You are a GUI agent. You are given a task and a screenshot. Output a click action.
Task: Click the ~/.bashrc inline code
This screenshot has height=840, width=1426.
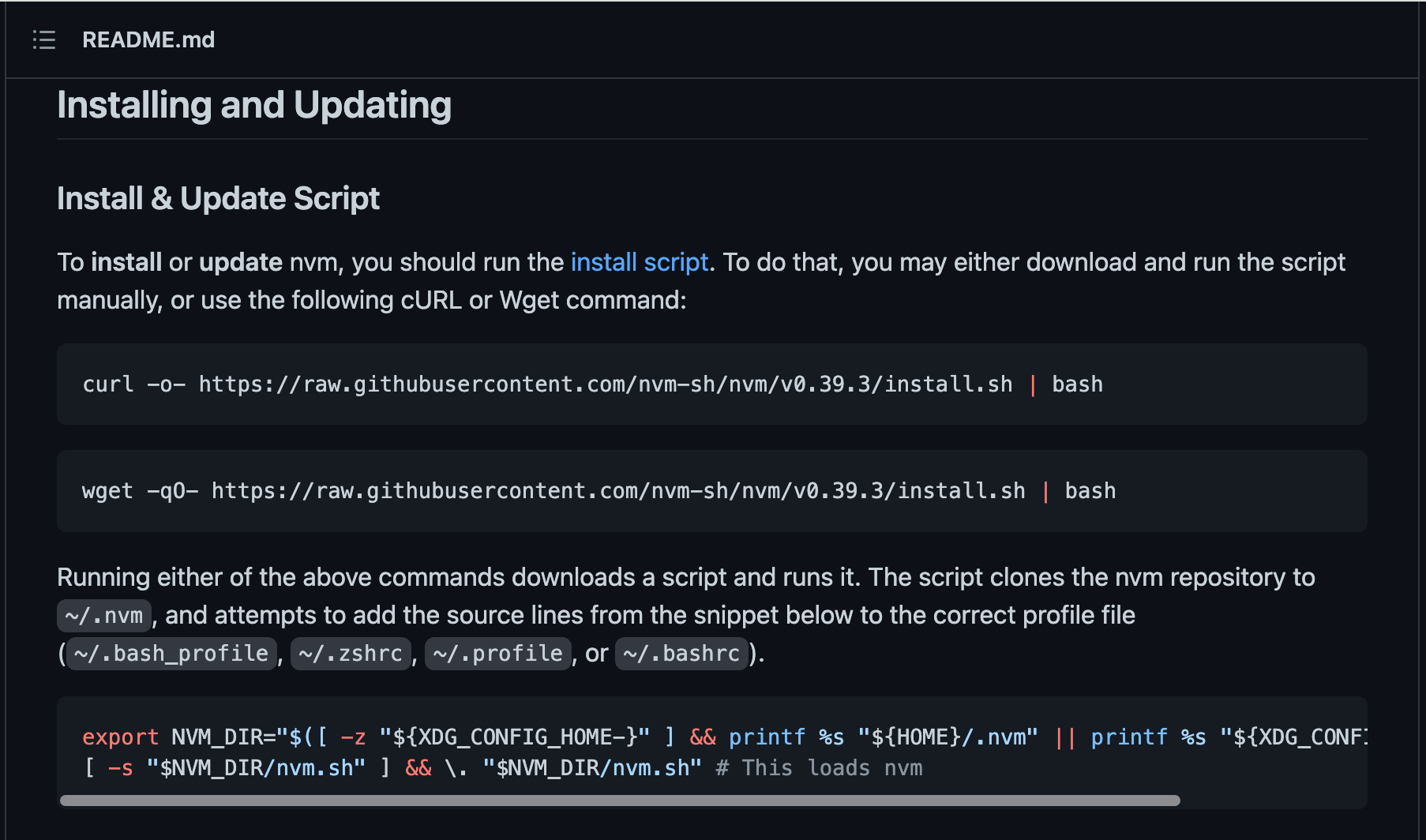[681, 654]
